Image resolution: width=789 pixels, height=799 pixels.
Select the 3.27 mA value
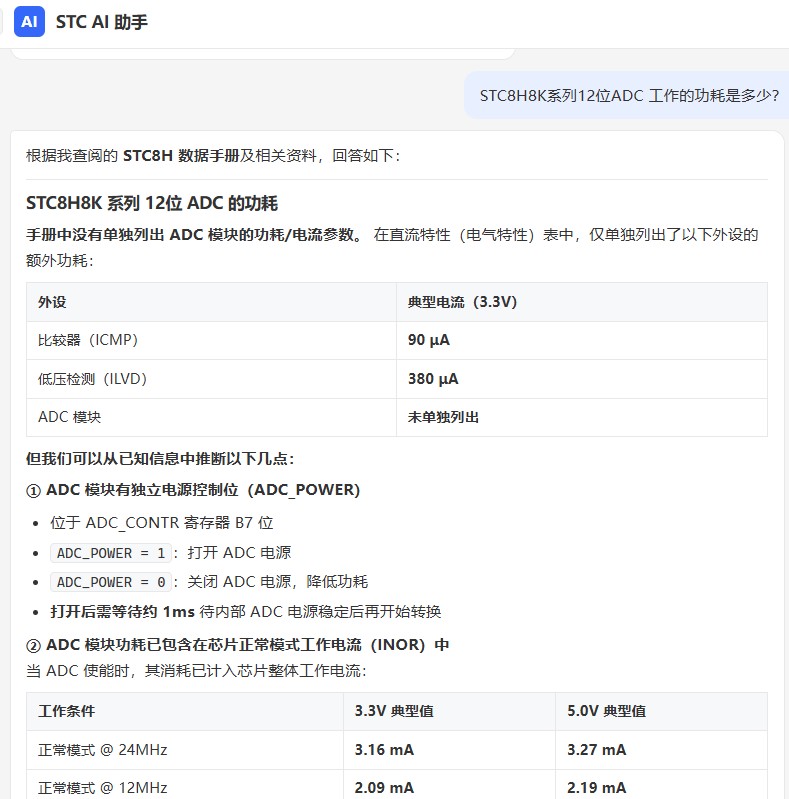596,750
